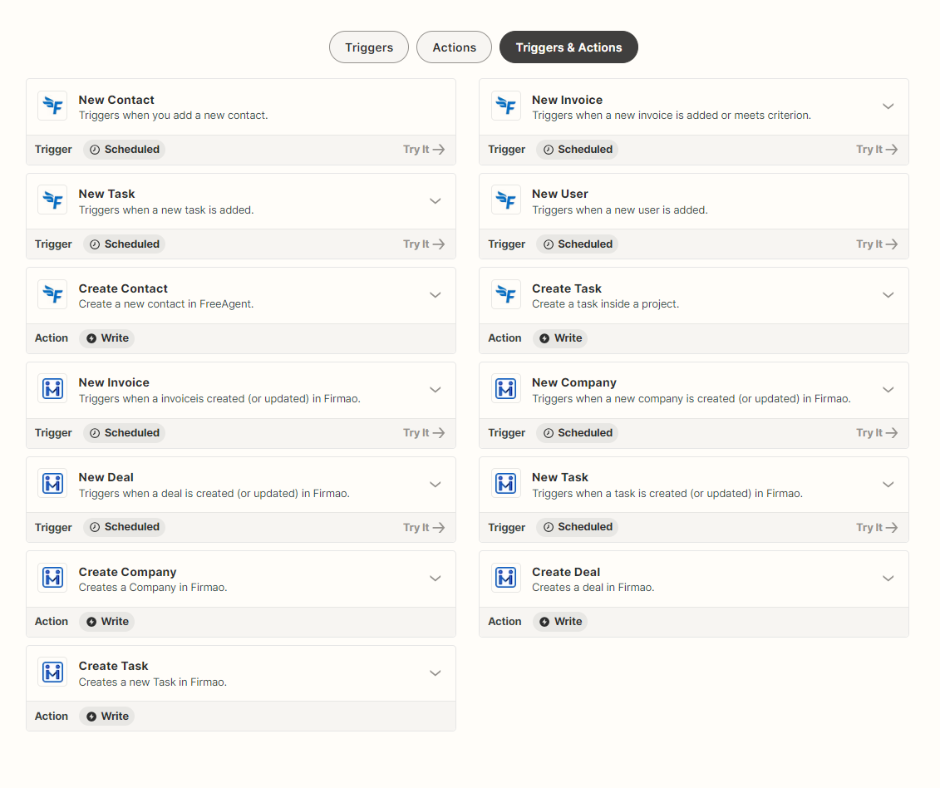Click Try It for New User trigger

coord(876,244)
